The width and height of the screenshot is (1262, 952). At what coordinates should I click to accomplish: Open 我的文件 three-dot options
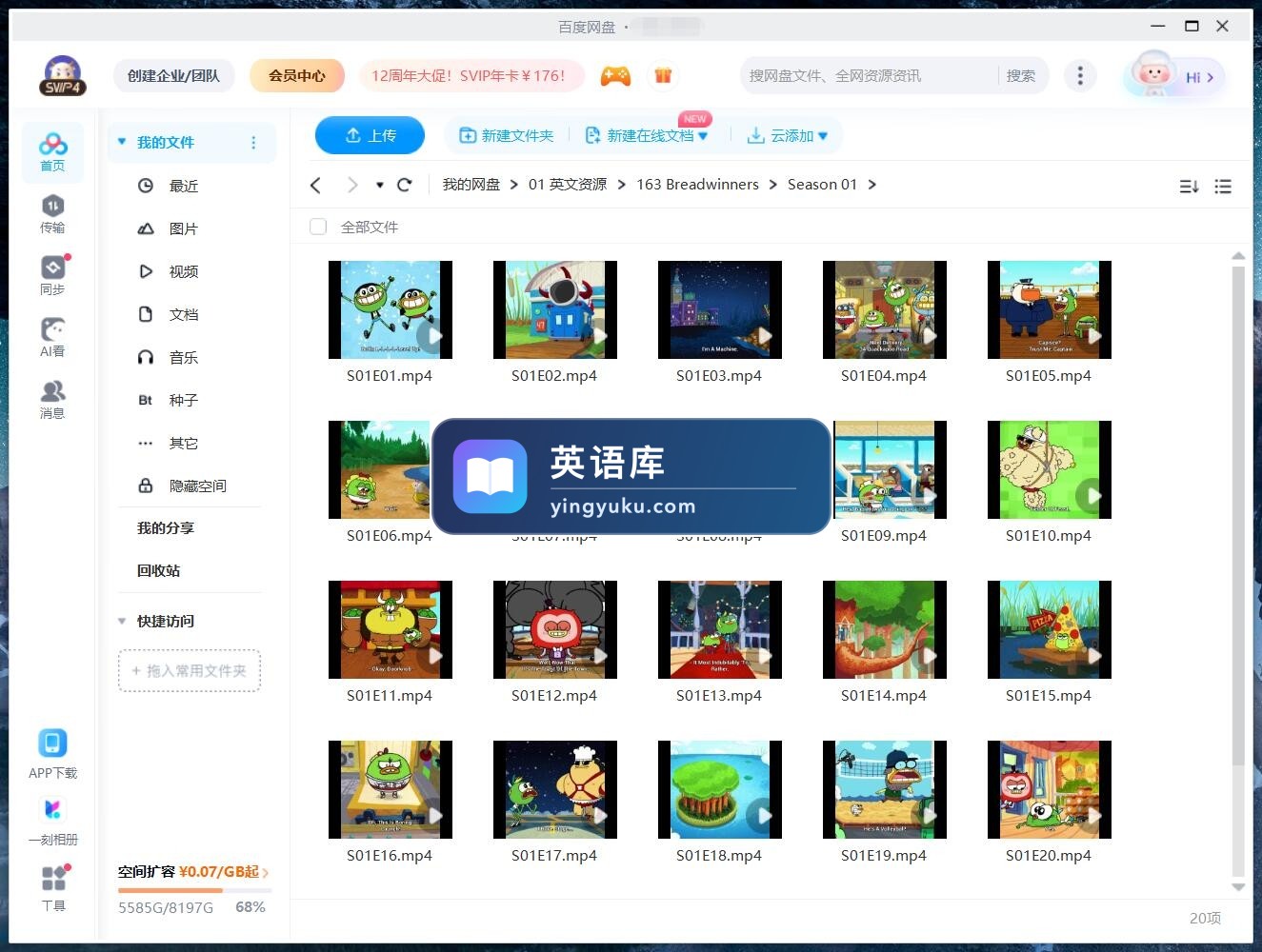253,142
